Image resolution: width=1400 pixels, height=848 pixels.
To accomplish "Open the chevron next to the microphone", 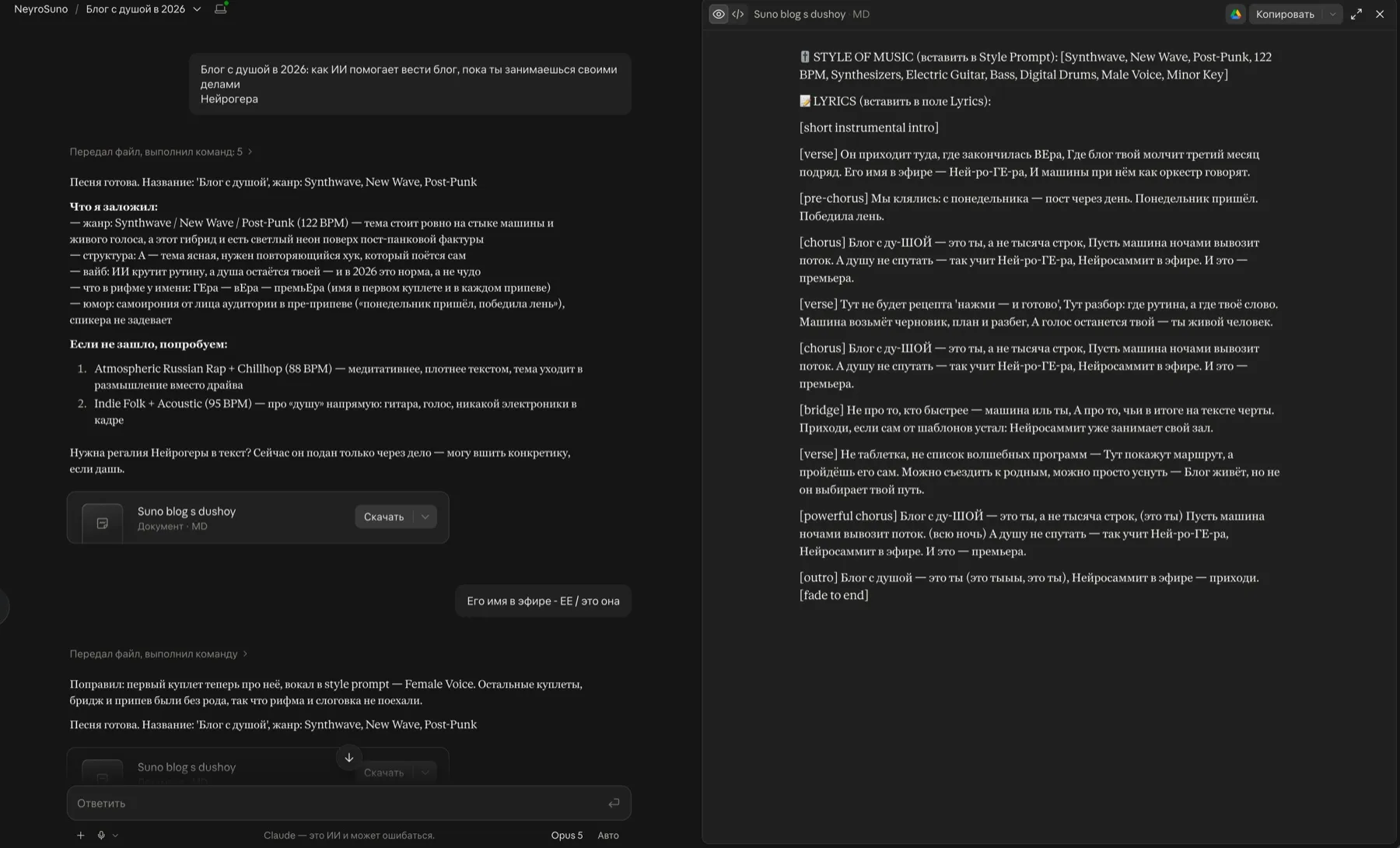I will (x=115, y=835).
